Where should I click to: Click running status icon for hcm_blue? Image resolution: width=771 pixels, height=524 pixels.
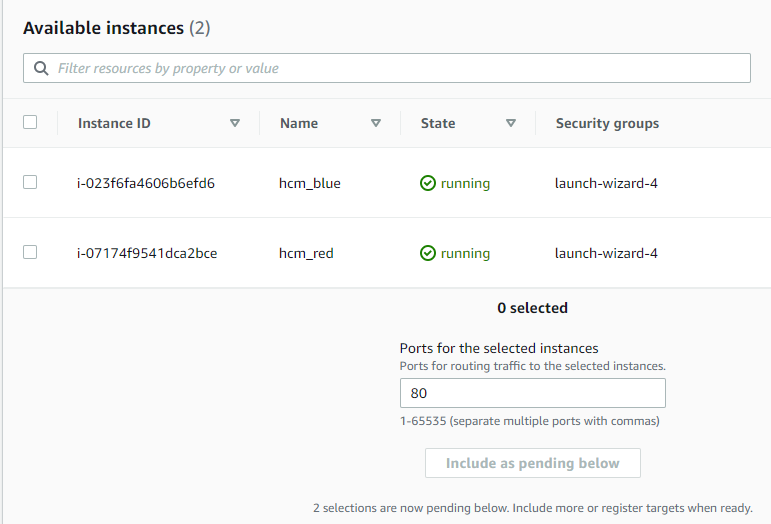pos(428,183)
